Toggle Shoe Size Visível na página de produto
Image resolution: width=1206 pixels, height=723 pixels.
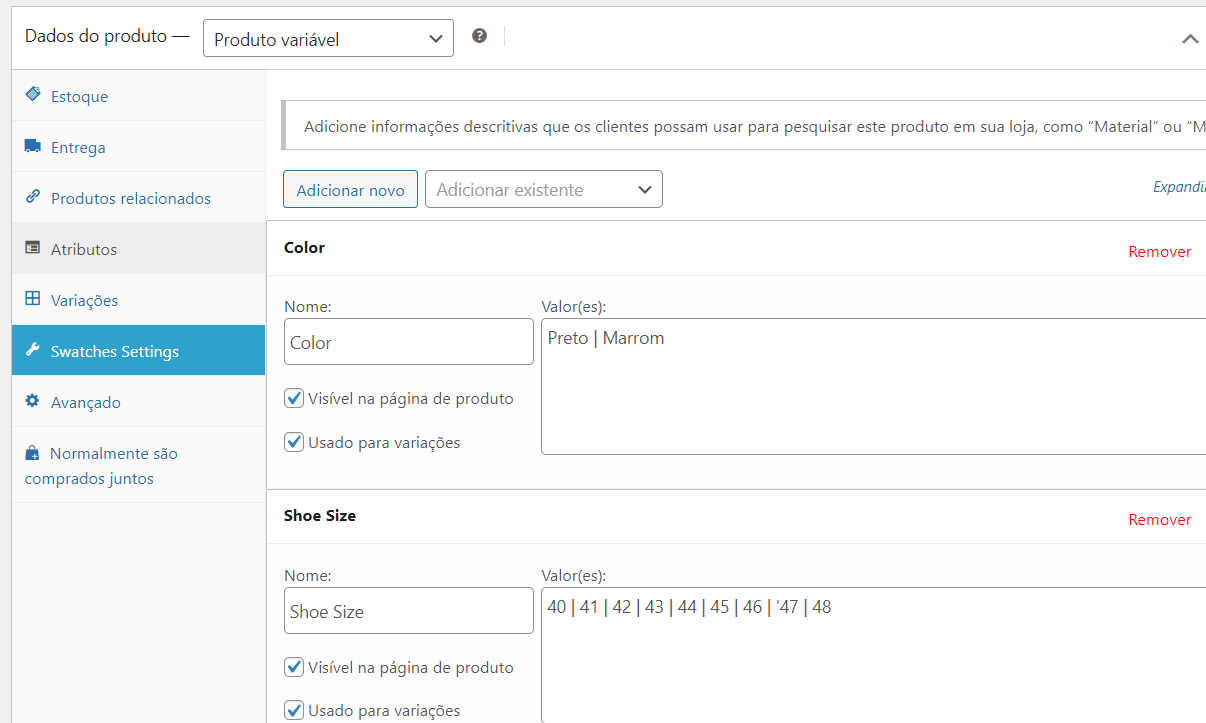(x=294, y=667)
